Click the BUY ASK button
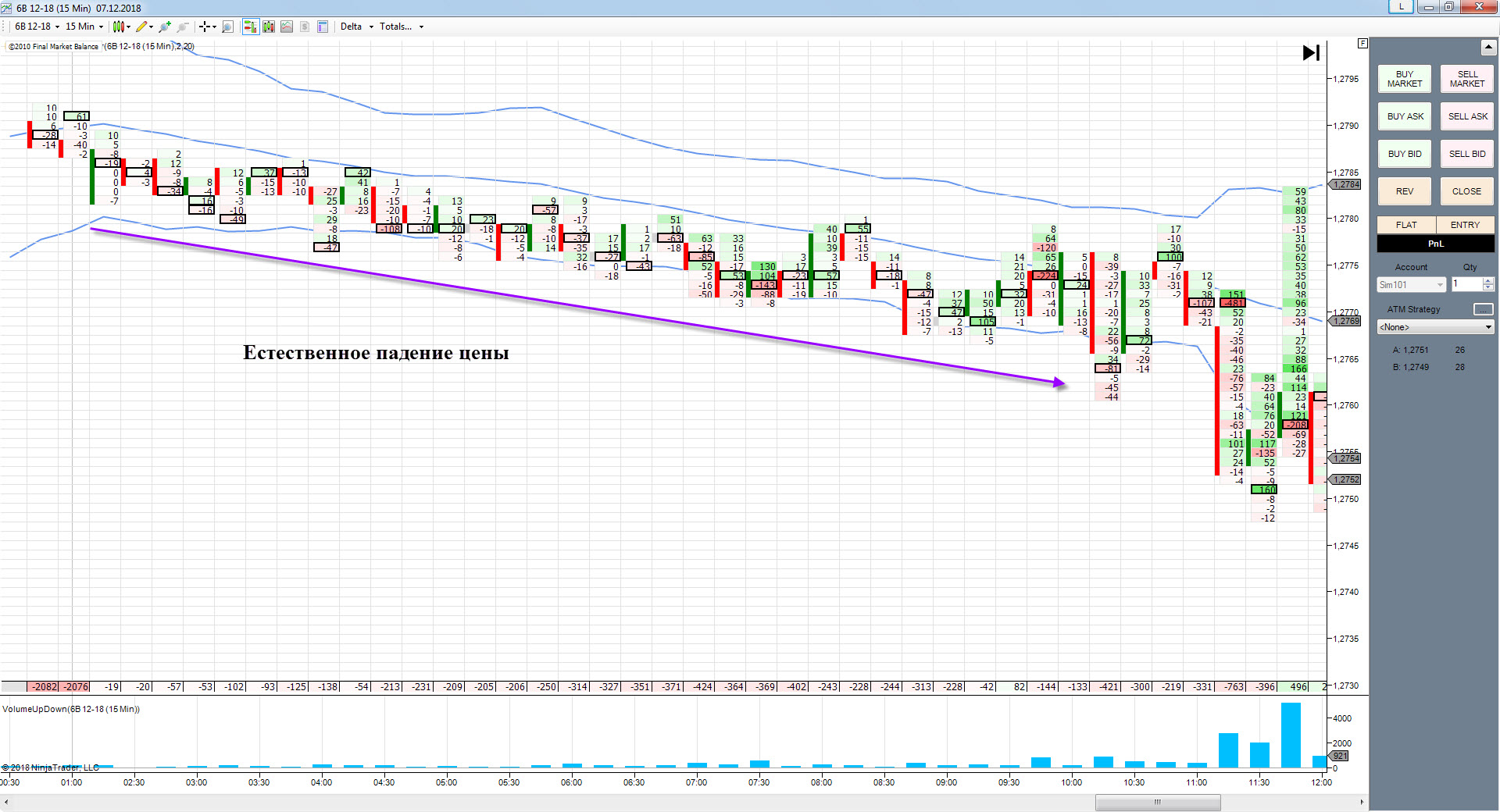The width and height of the screenshot is (1500, 812). pyautogui.click(x=1405, y=116)
